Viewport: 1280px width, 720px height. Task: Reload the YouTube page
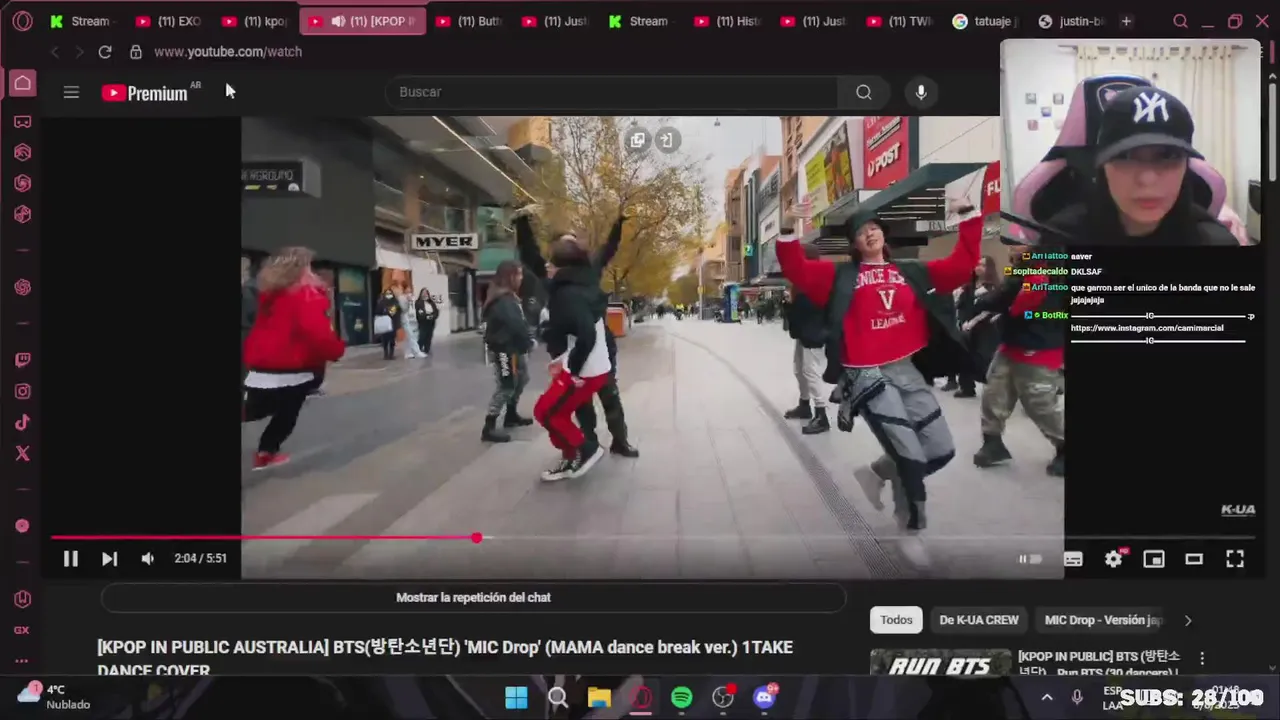pyautogui.click(x=104, y=52)
